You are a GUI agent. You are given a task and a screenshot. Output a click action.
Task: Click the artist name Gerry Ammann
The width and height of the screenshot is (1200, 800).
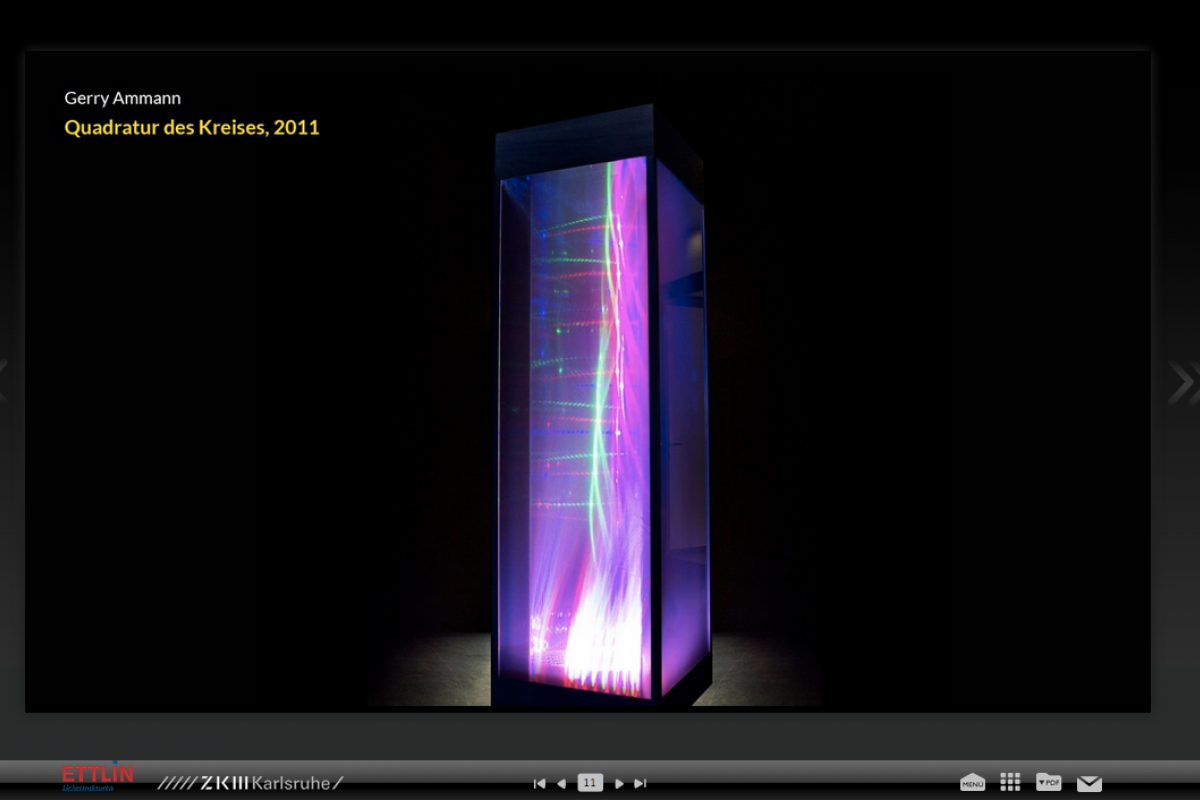[122, 98]
